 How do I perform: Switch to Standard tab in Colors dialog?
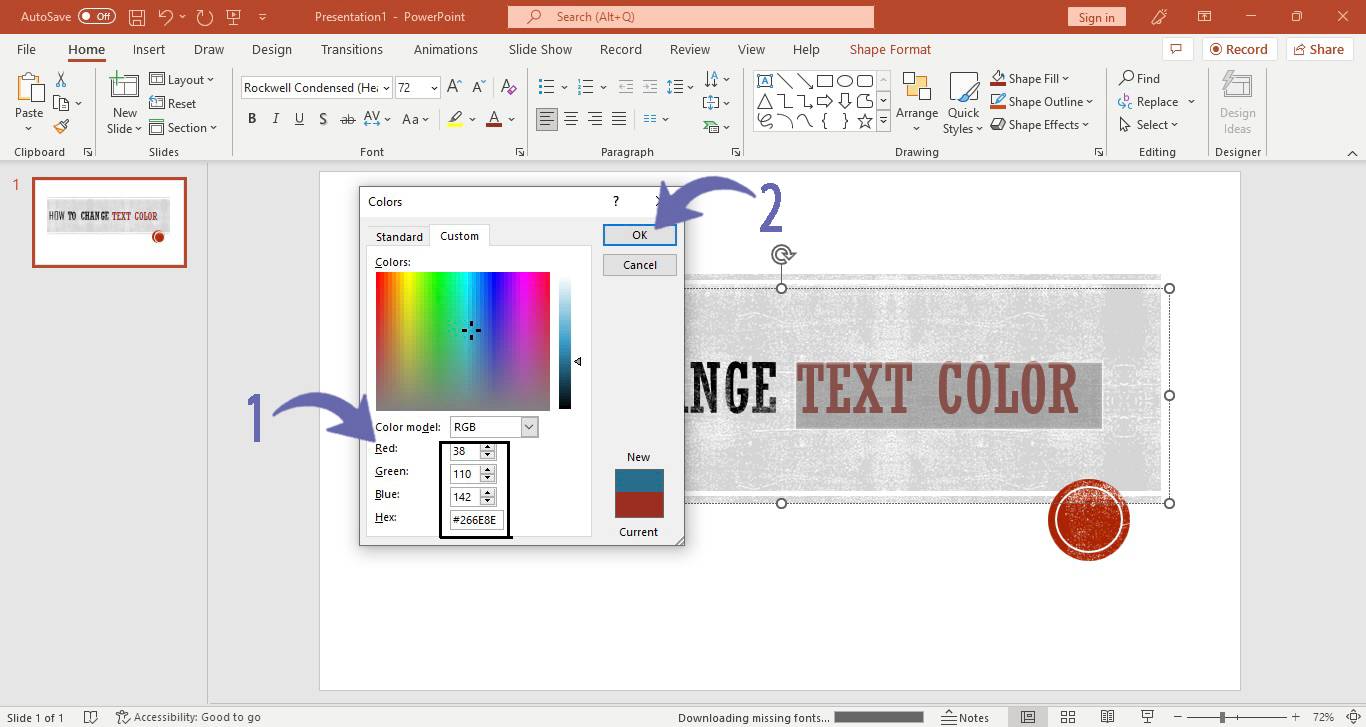(399, 237)
